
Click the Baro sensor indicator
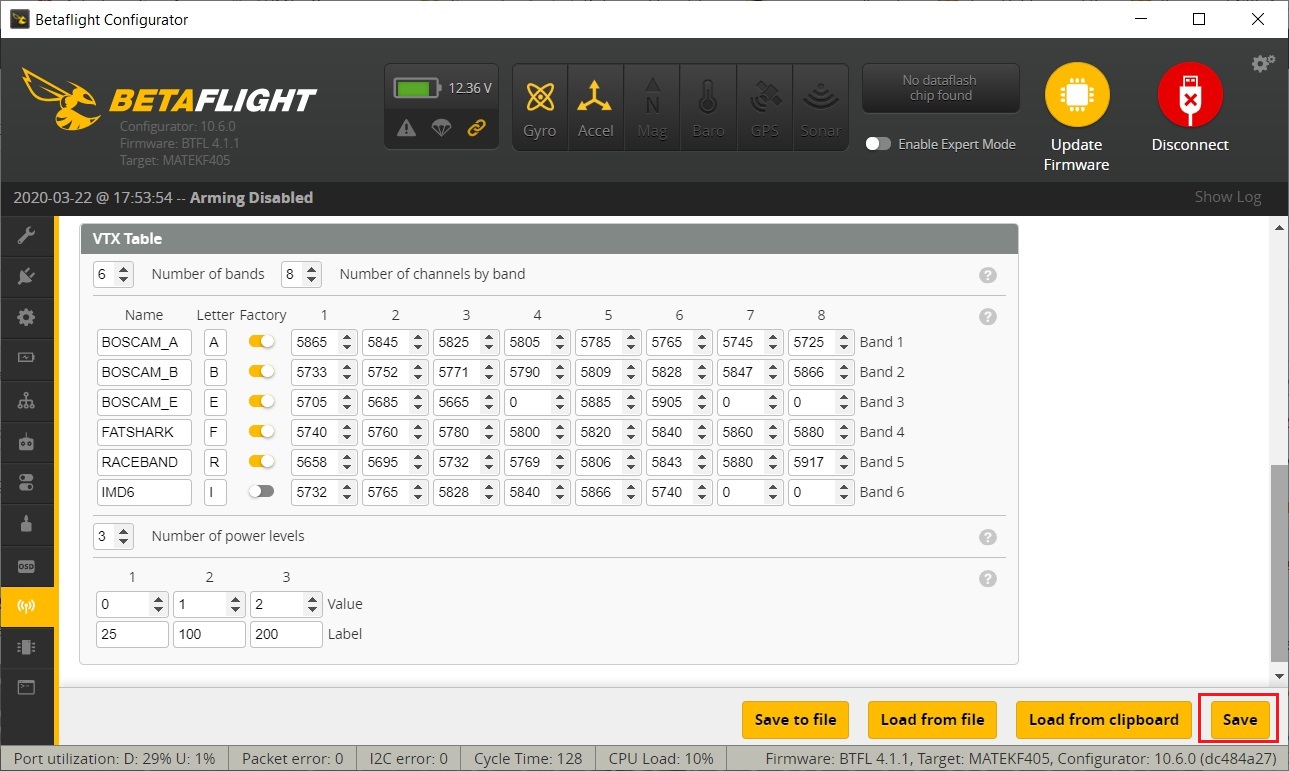(x=708, y=107)
